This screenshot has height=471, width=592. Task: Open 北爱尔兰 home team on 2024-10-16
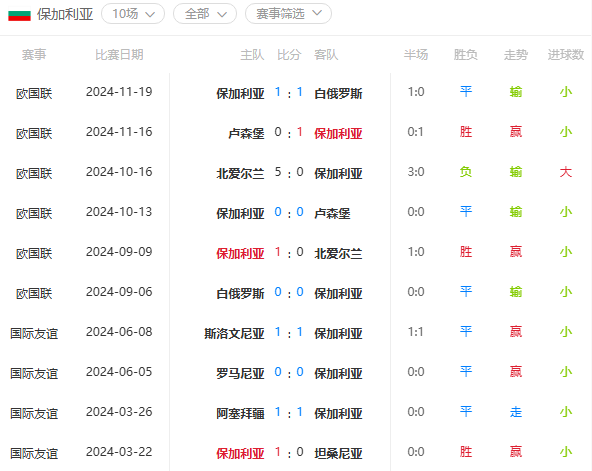click(240, 174)
